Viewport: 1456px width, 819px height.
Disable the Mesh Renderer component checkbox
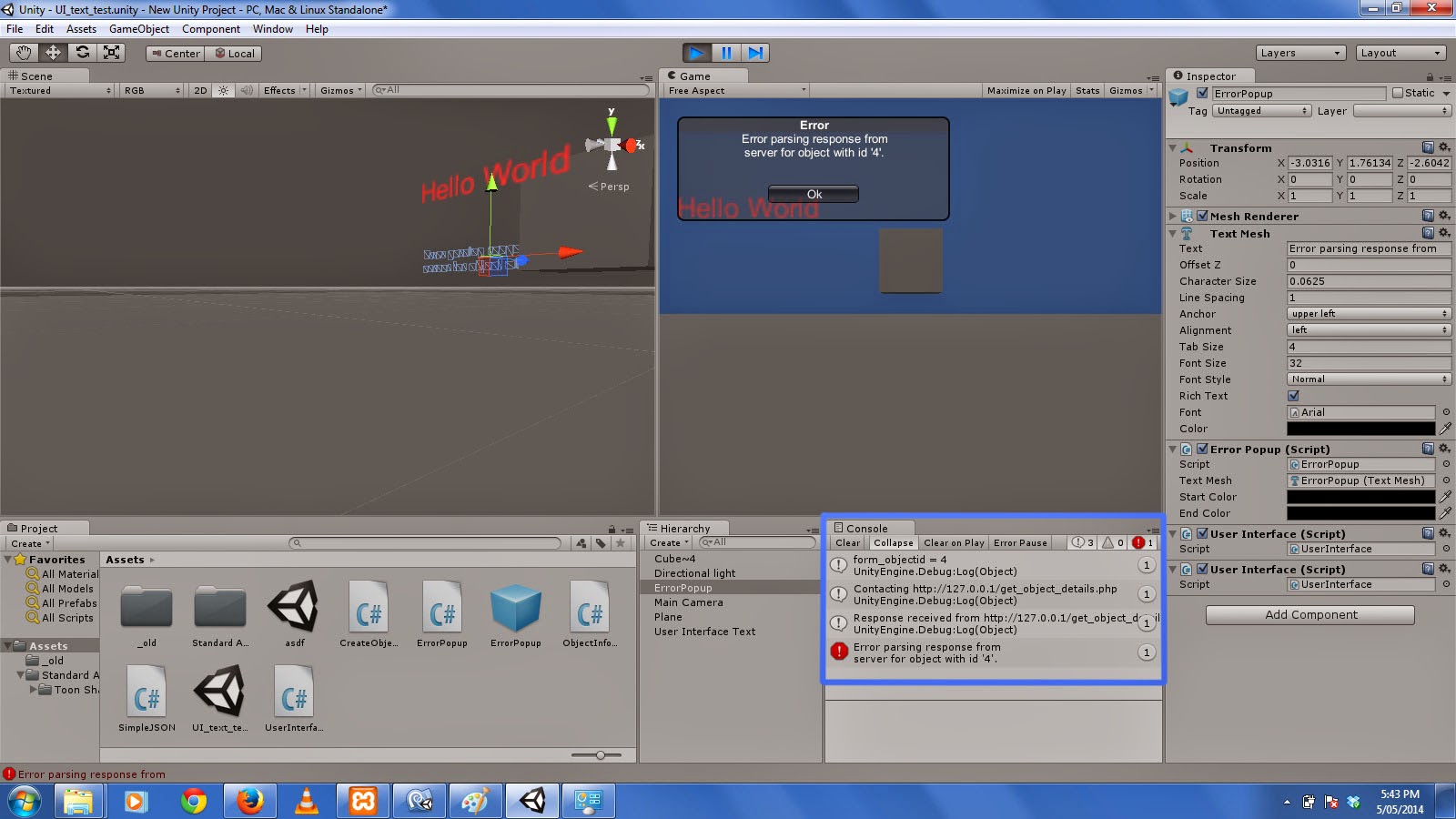click(1202, 216)
